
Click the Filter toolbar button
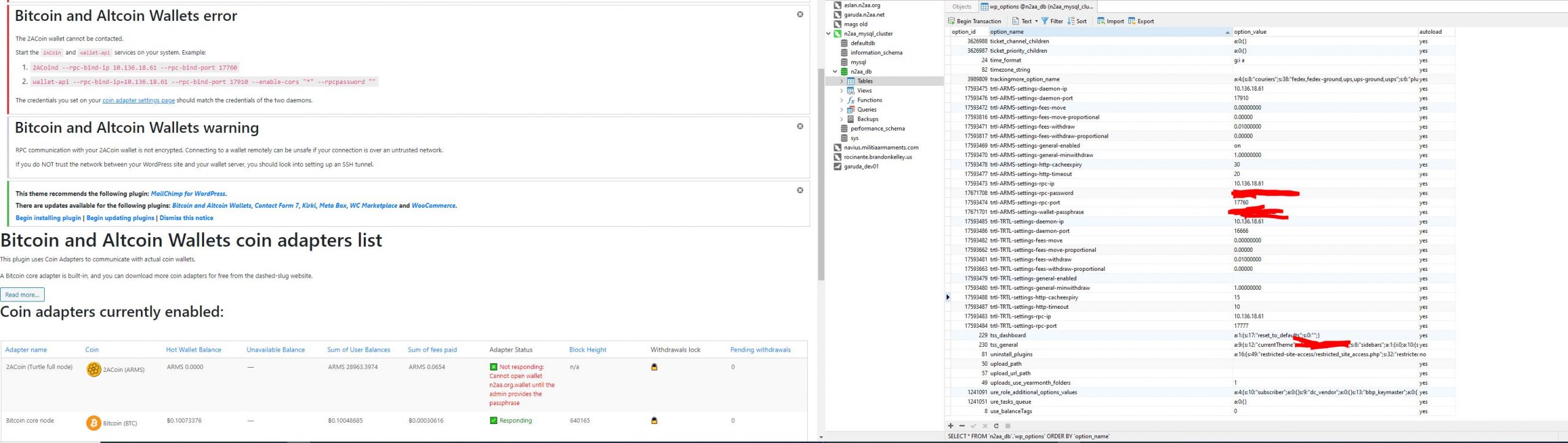coord(1052,21)
